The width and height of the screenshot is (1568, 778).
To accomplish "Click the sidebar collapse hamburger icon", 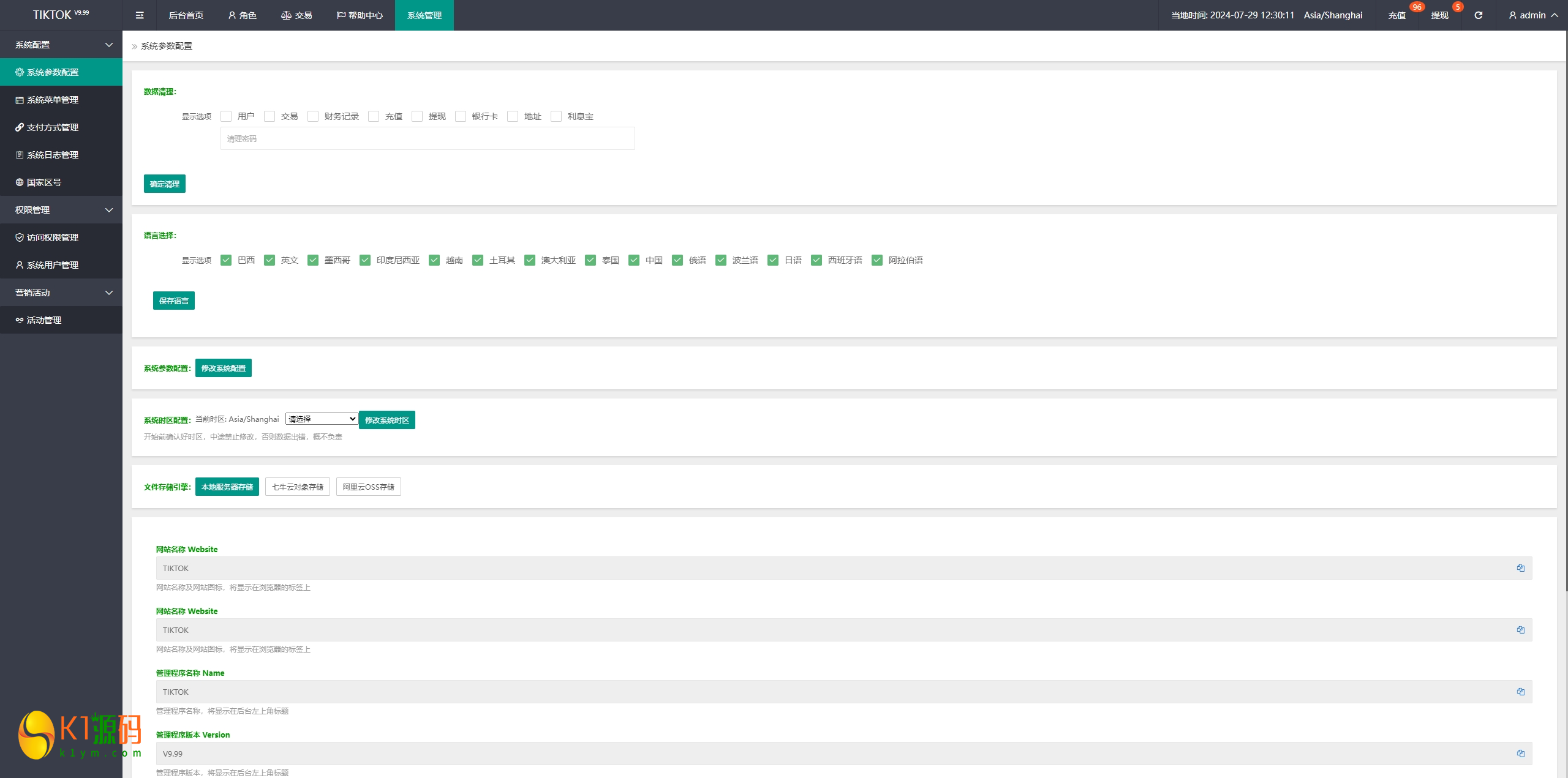I will click(140, 15).
